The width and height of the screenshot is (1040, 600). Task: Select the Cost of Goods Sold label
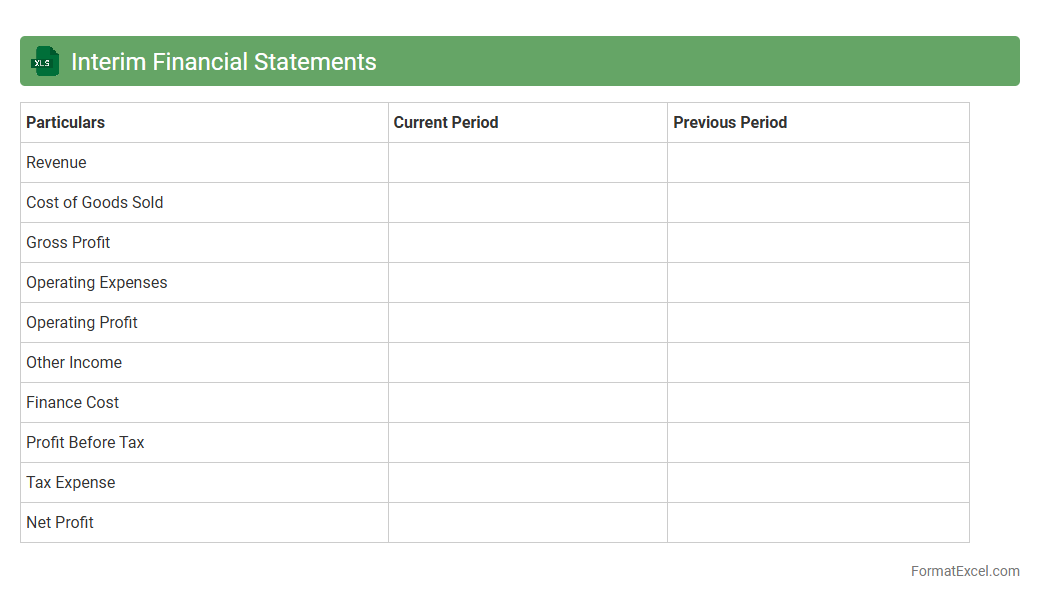[94, 203]
